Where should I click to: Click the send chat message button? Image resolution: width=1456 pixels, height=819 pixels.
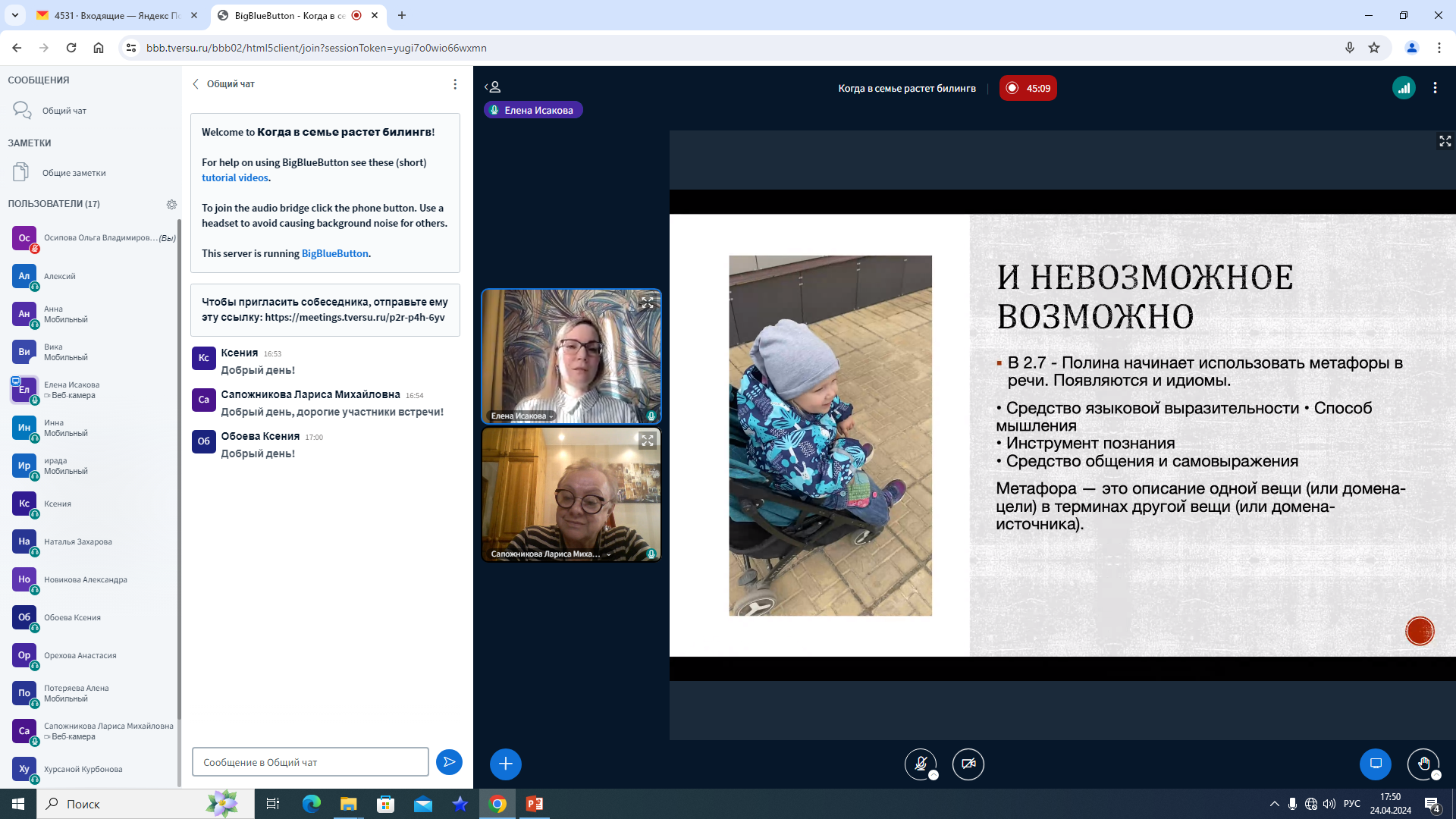[x=449, y=762]
